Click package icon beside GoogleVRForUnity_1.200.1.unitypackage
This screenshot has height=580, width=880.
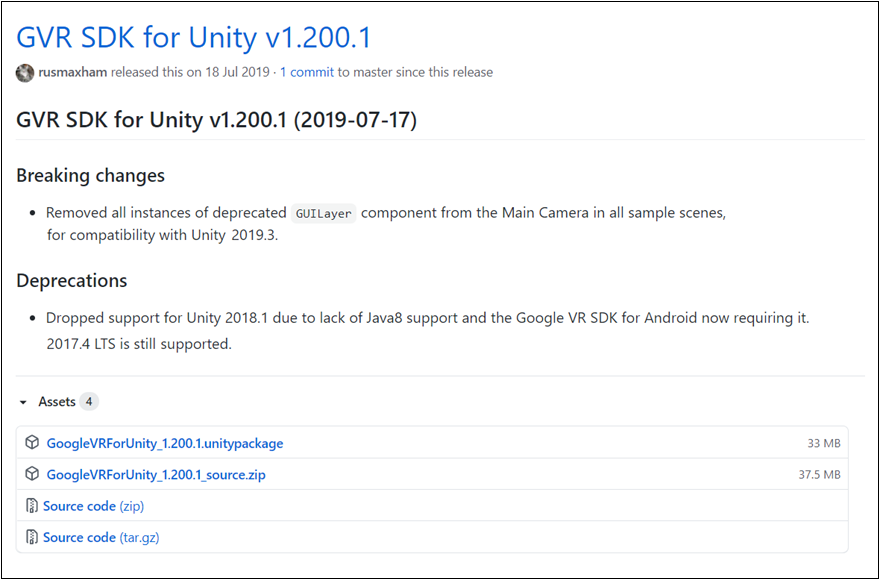pos(32,442)
